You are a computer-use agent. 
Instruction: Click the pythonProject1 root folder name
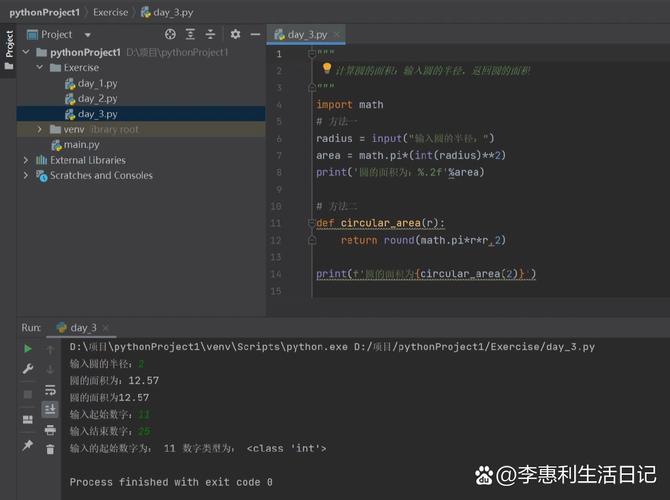click(x=85, y=52)
